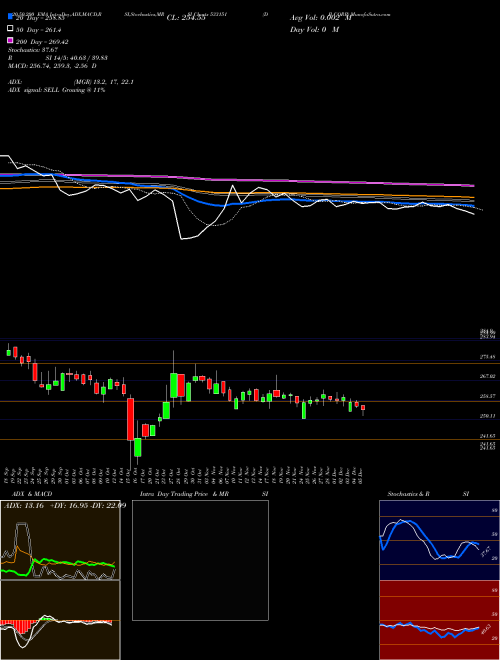Click the last date label on the x-axis
This screenshot has height=660, width=500.
click(x=362, y=474)
